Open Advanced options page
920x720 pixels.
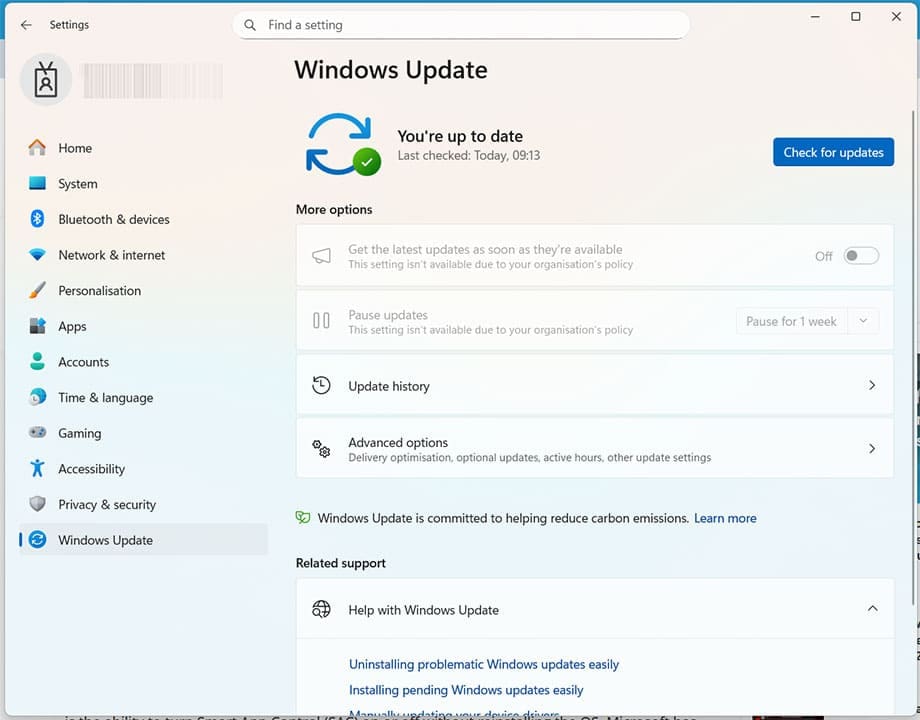coord(594,450)
